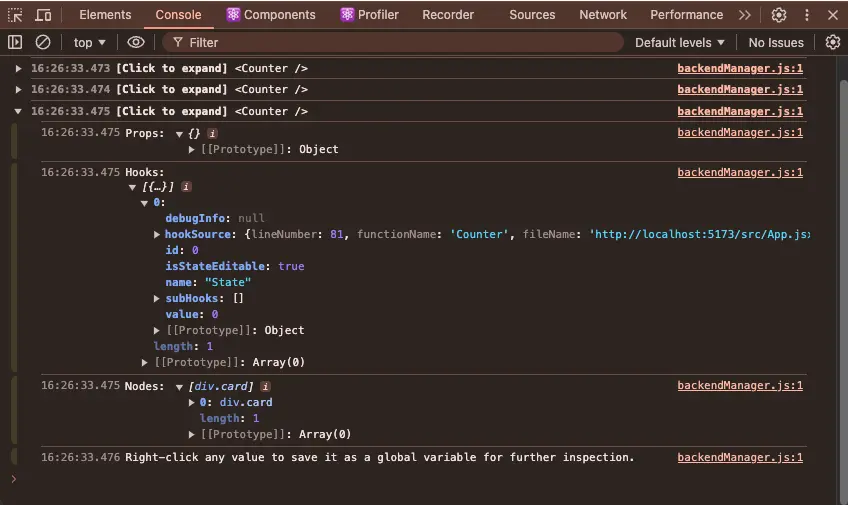Viewport: 848px width, 505px height.
Task: Select the inspect element picker icon
Action: point(15,15)
